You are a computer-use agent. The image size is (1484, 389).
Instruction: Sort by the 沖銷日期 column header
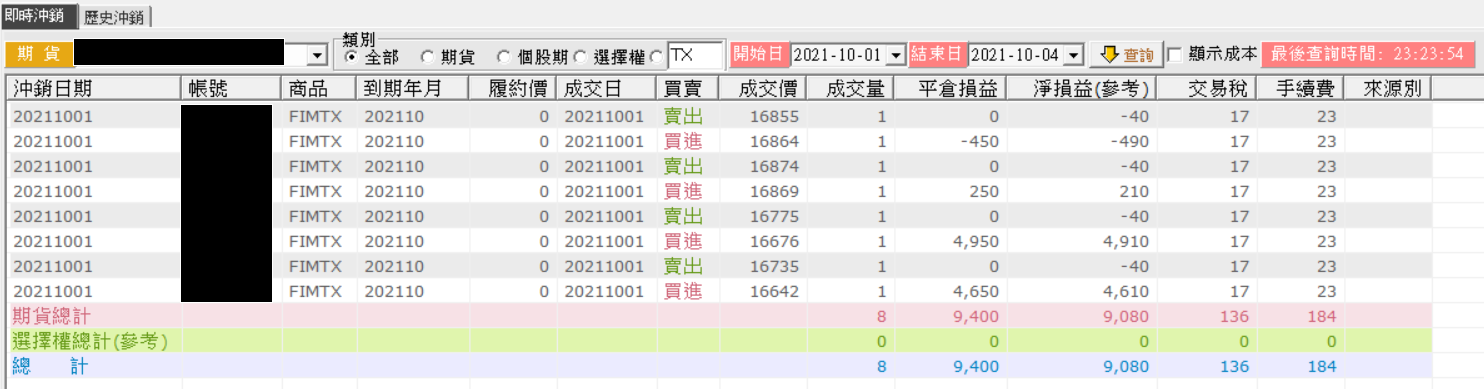tap(95, 88)
